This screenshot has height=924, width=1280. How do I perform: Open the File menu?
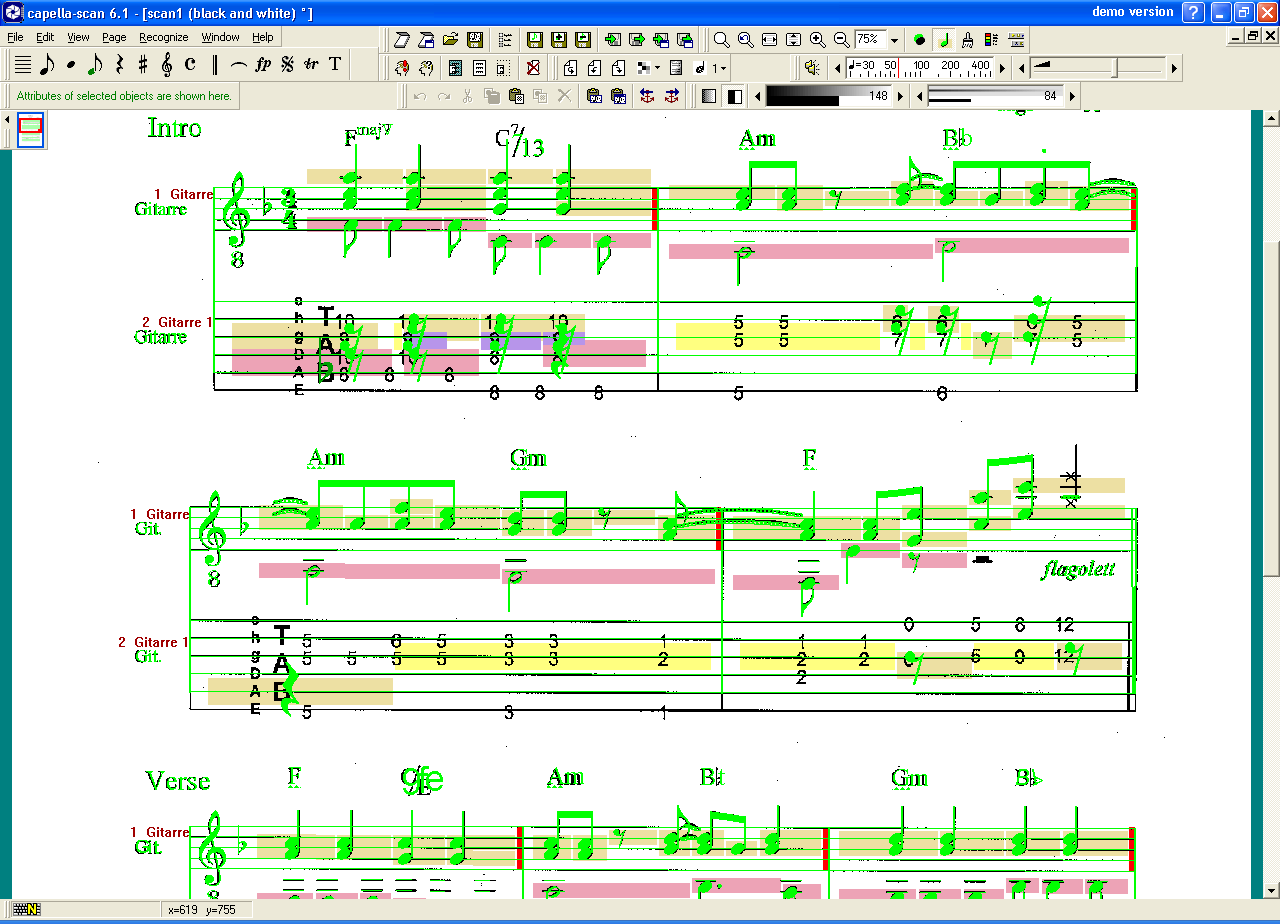15,37
